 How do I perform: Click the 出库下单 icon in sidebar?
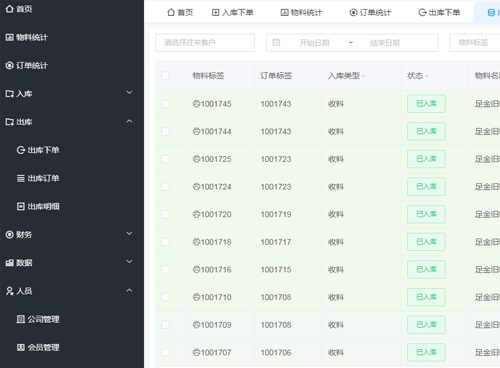click(x=21, y=150)
